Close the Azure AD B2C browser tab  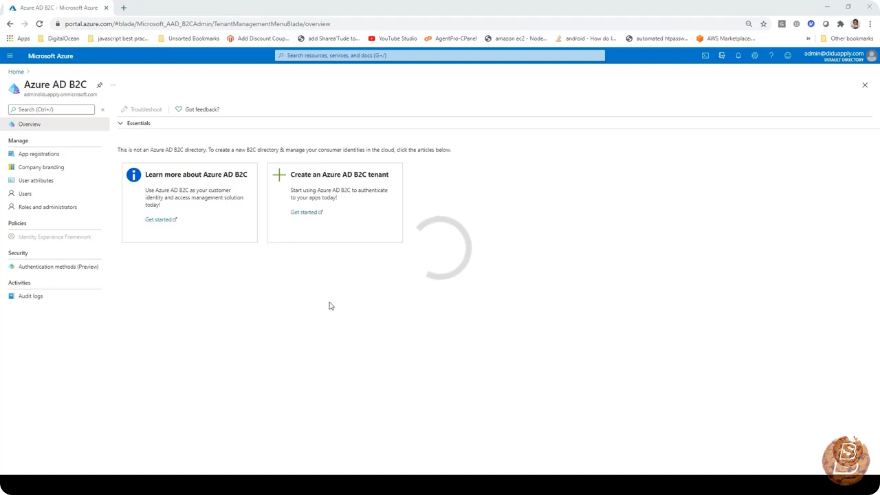106,8
